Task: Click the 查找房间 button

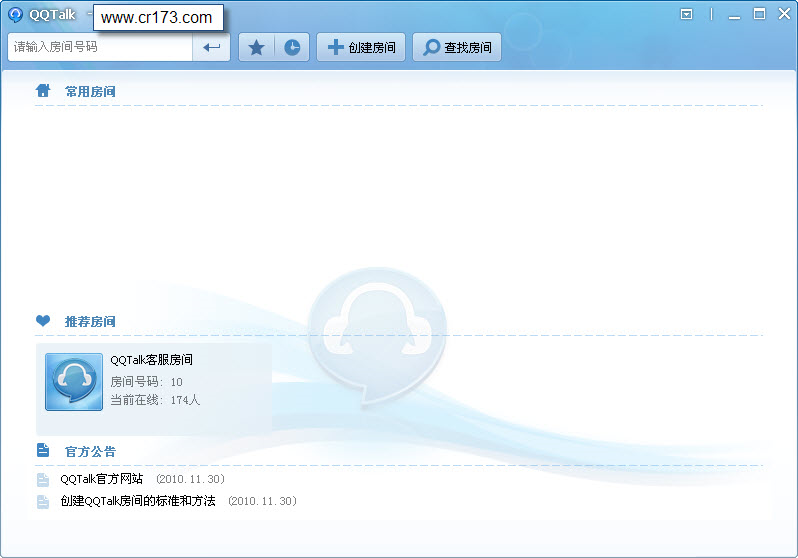Action: [457, 47]
